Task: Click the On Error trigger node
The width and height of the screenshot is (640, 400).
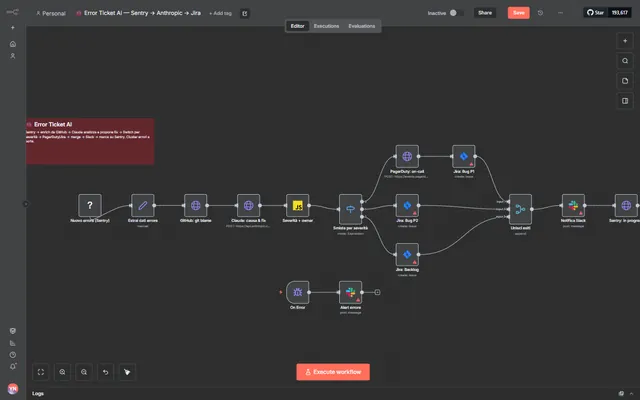Action: pos(298,292)
